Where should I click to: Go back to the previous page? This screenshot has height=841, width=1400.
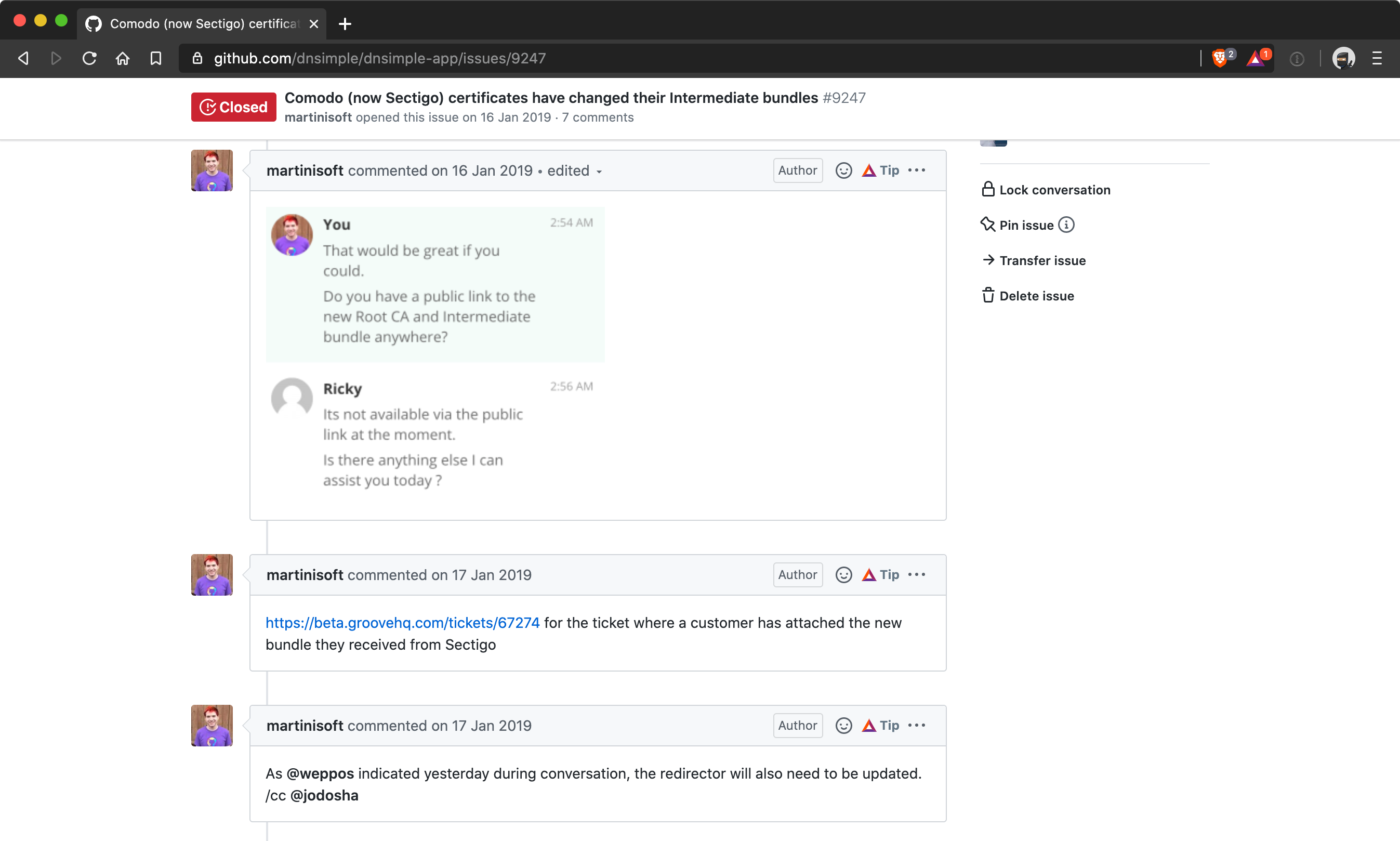click(23, 58)
